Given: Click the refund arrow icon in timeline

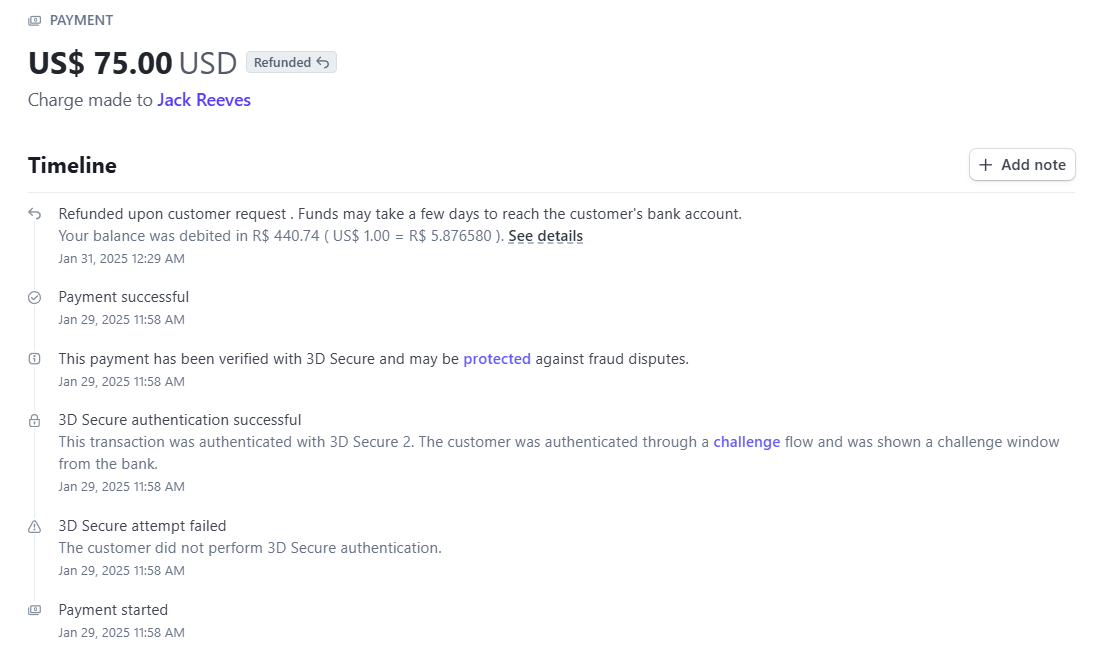Looking at the screenshot, I should point(34,214).
